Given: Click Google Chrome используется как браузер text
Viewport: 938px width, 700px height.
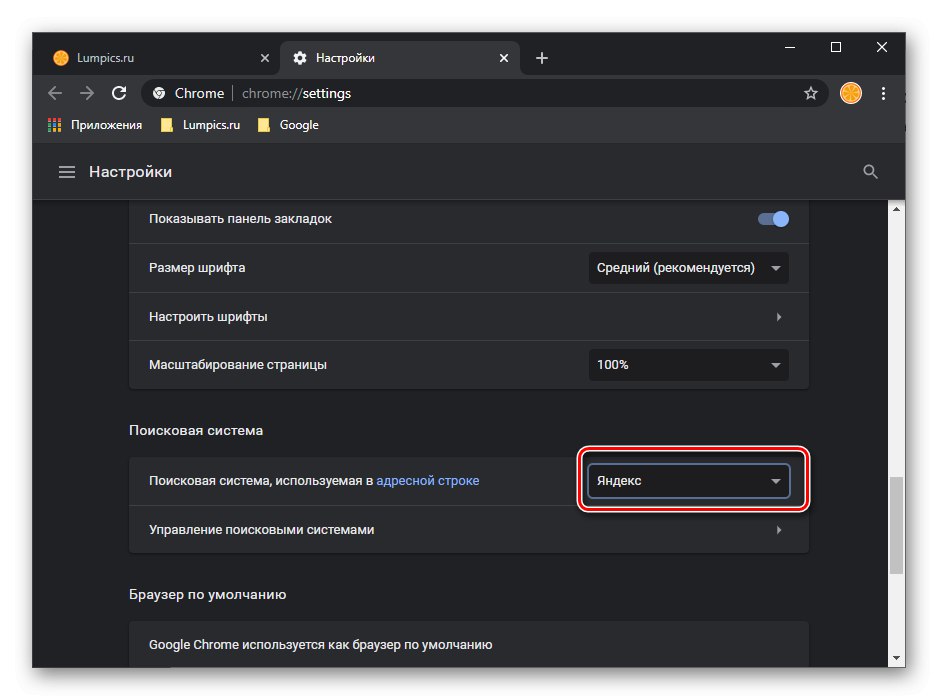Looking at the screenshot, I should [321, 645].
